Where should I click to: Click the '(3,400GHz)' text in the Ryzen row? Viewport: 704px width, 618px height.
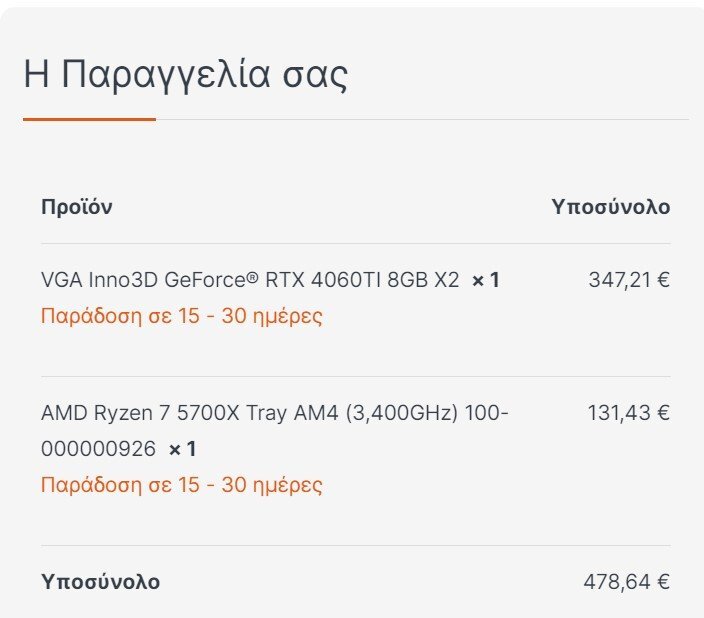point(401,413)
